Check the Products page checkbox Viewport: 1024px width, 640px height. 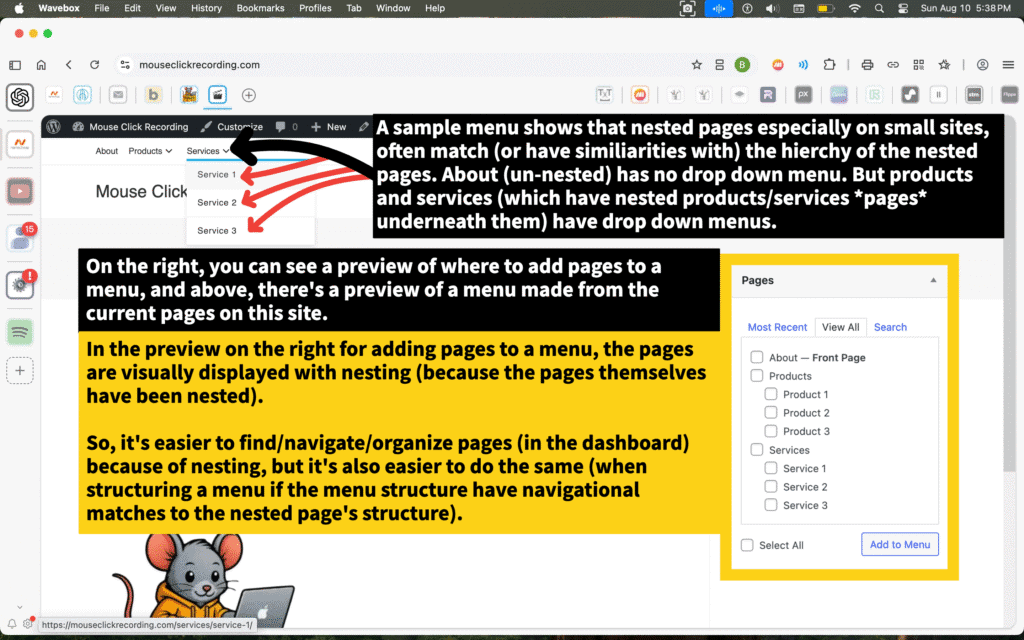[x=757, y=376]
